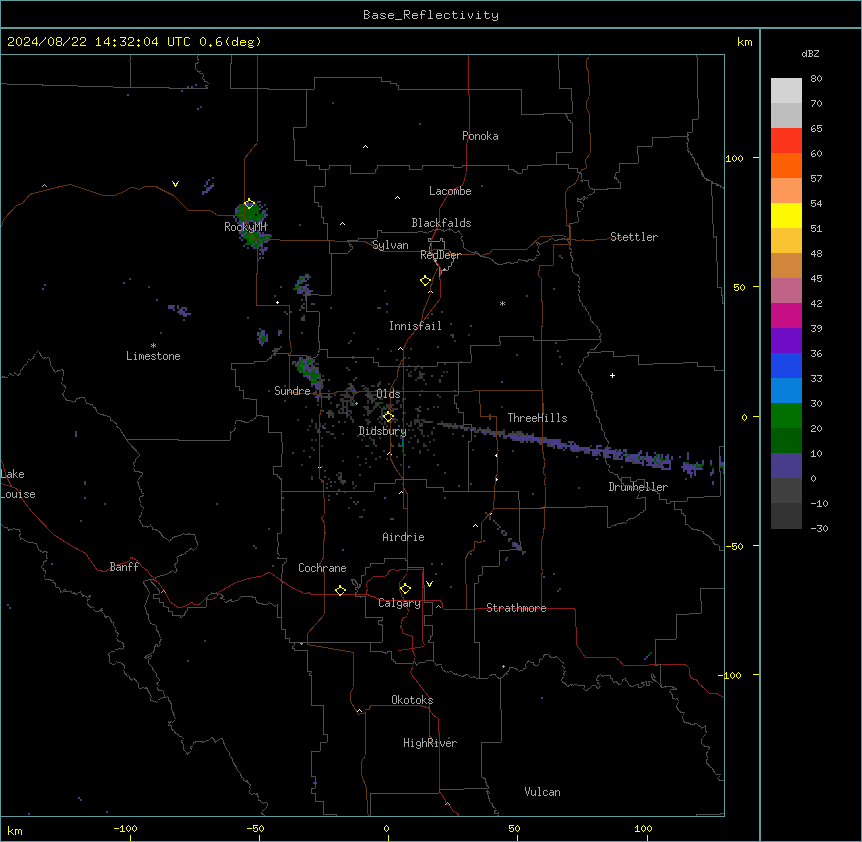
Task: Select the Olds label
Action: 388,394
